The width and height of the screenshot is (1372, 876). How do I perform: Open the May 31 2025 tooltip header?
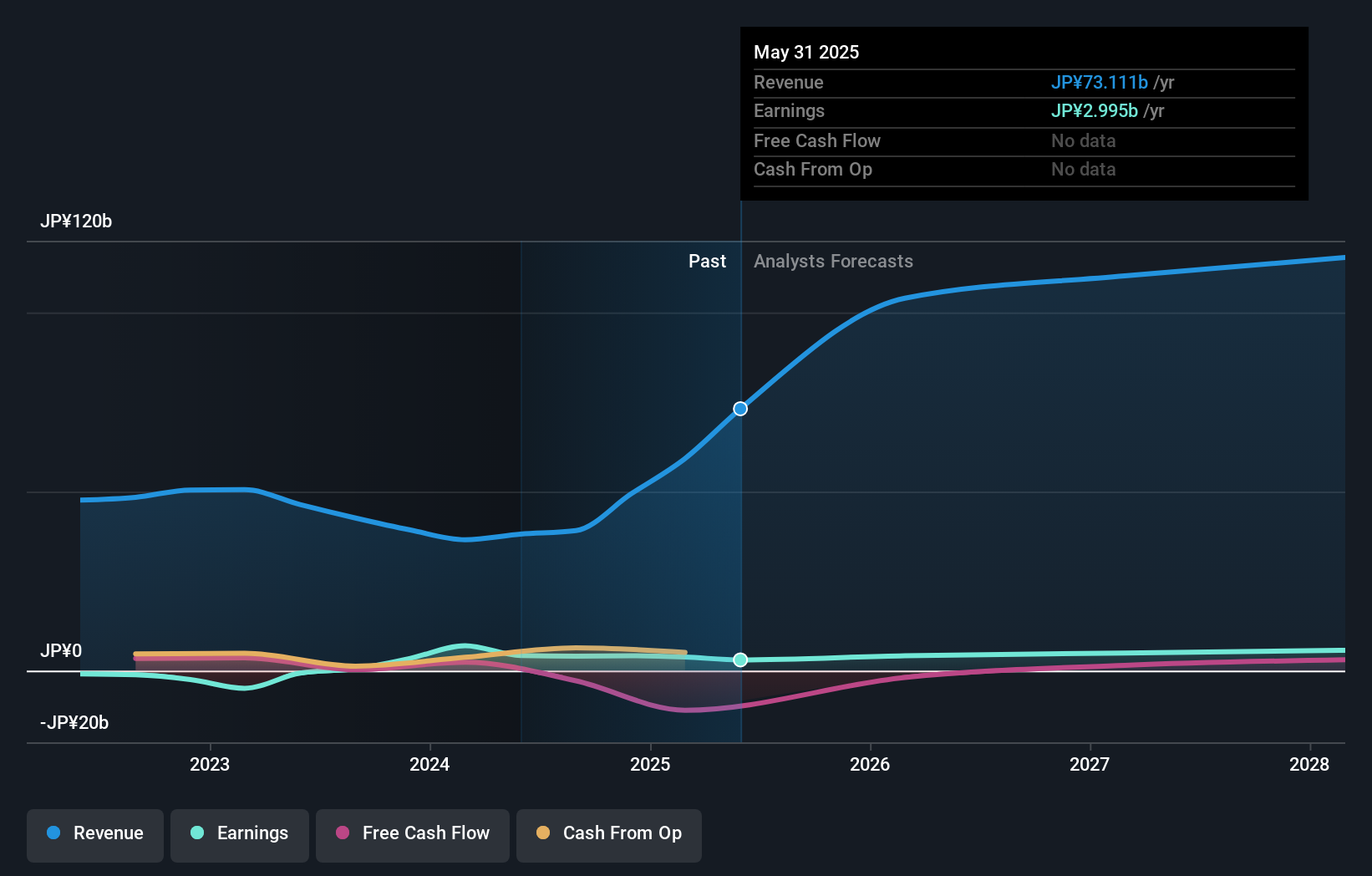(x=806, y=52)
